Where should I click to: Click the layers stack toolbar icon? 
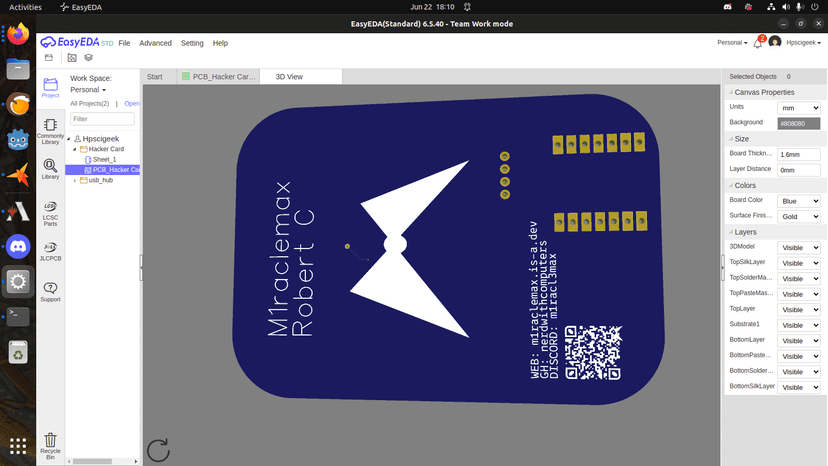pyautogui.click(x=89, y=58)
